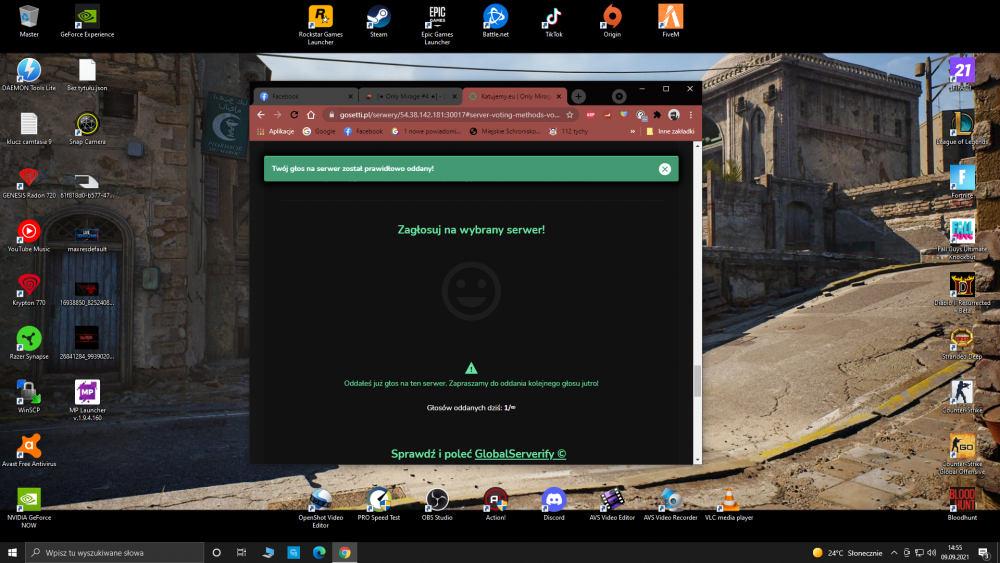Viewport: 1000px width, 563px height.
Task: Click the page's vertical scrollbar thumb
Action: click(697, 381)
